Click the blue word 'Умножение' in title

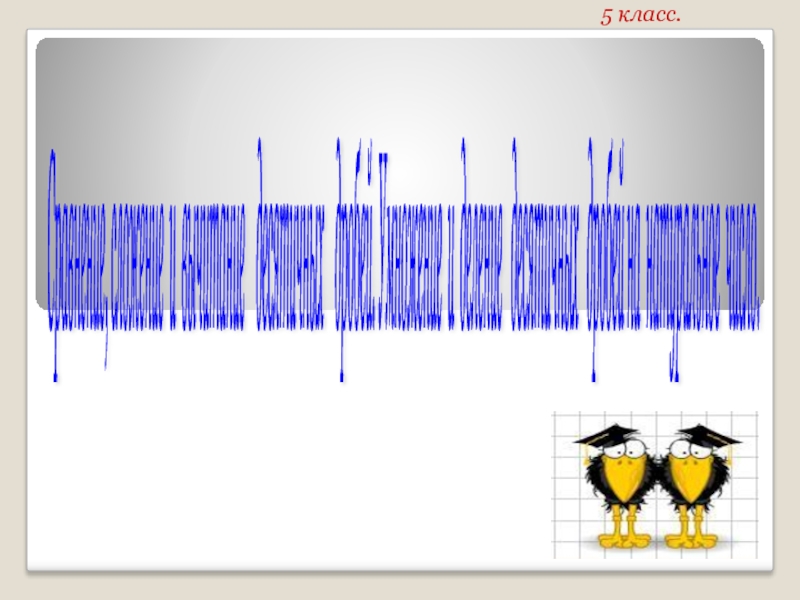(411, 240)
